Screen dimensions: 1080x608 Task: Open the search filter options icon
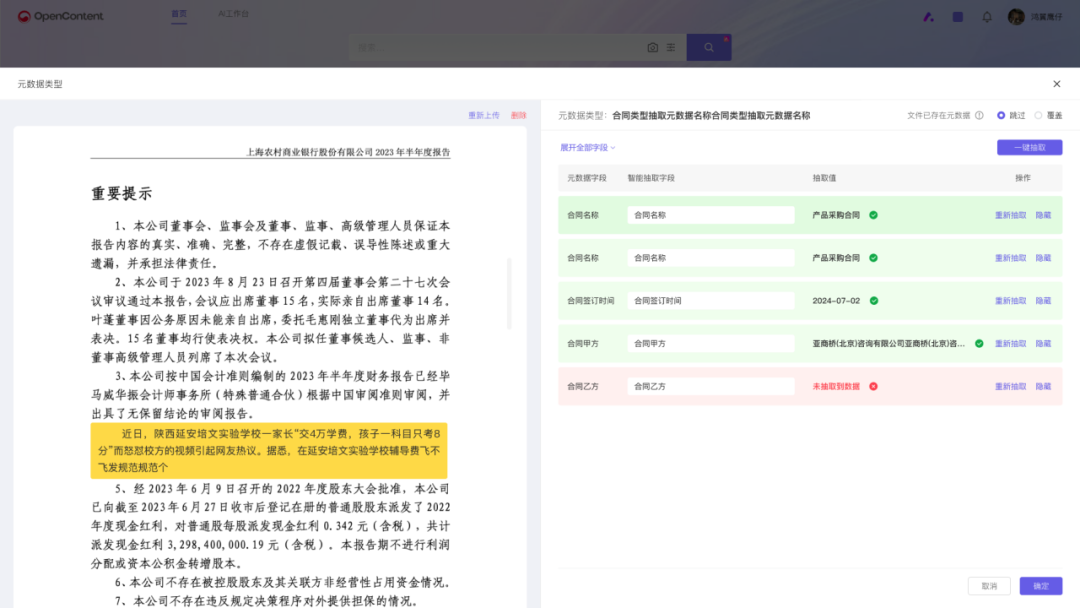671,48
